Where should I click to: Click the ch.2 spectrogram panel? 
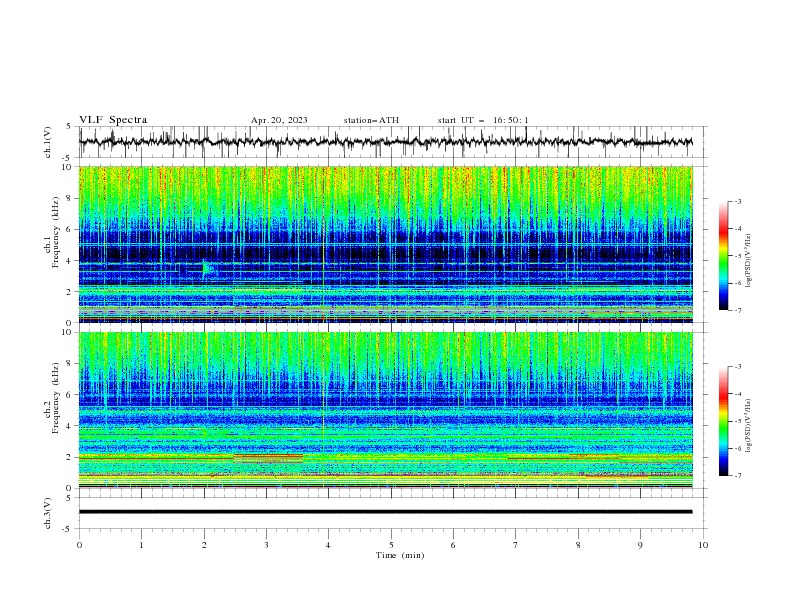coord(385,410)
